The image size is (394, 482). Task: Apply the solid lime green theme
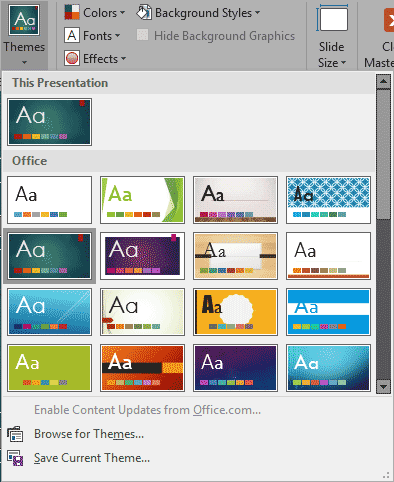[49, 368]
